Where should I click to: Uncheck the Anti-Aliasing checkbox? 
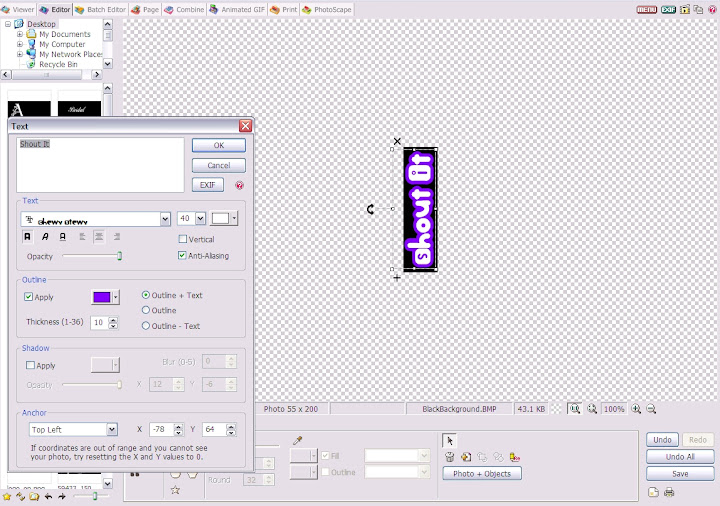182,256
